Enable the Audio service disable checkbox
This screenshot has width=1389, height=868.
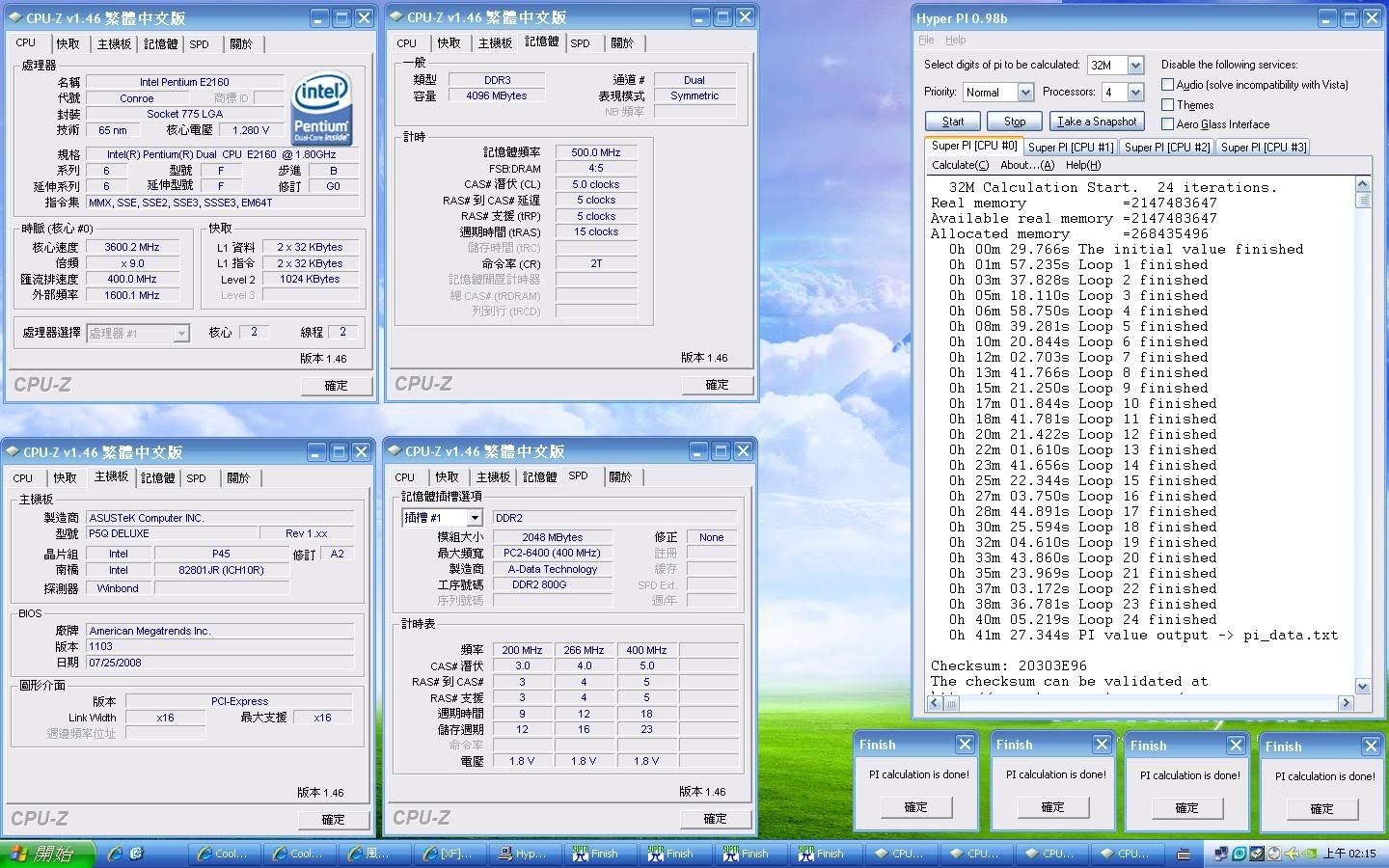(1167, 85)
